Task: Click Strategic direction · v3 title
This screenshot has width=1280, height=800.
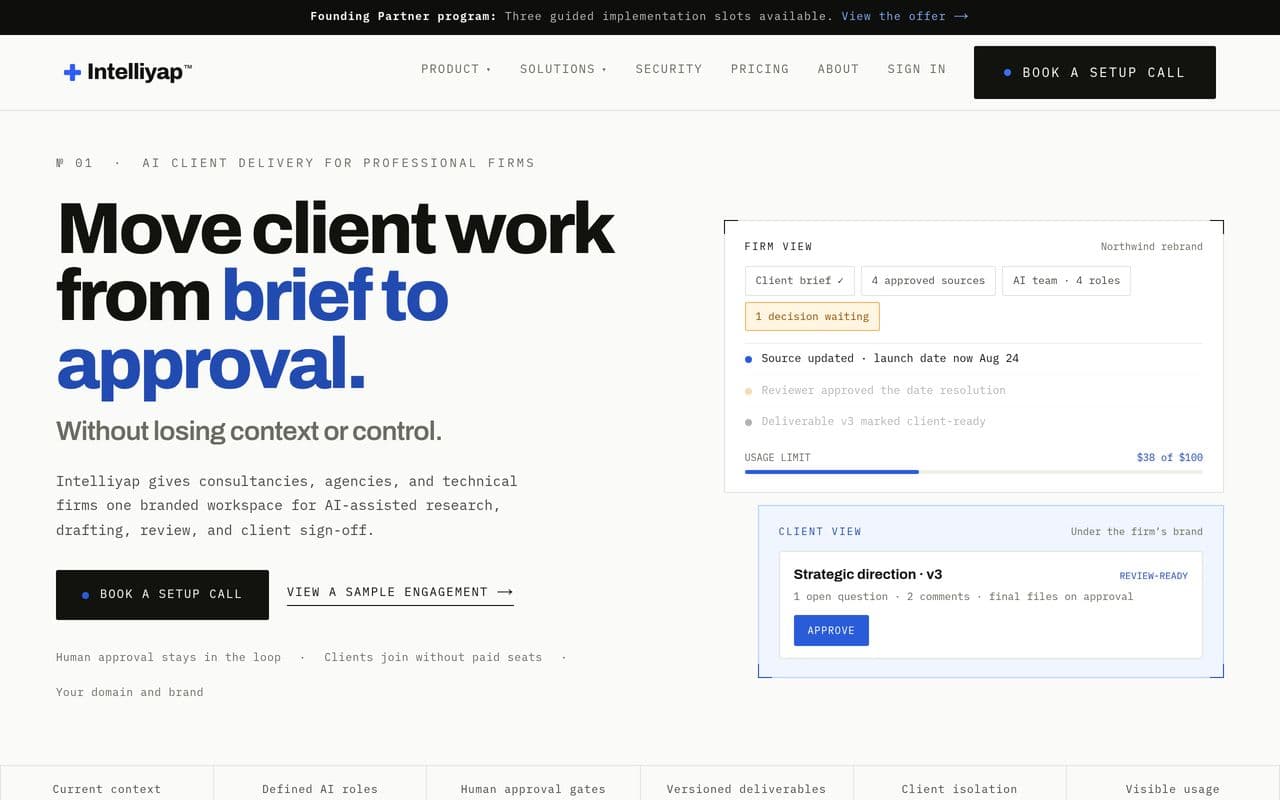Action: click(x=868, y=574)
